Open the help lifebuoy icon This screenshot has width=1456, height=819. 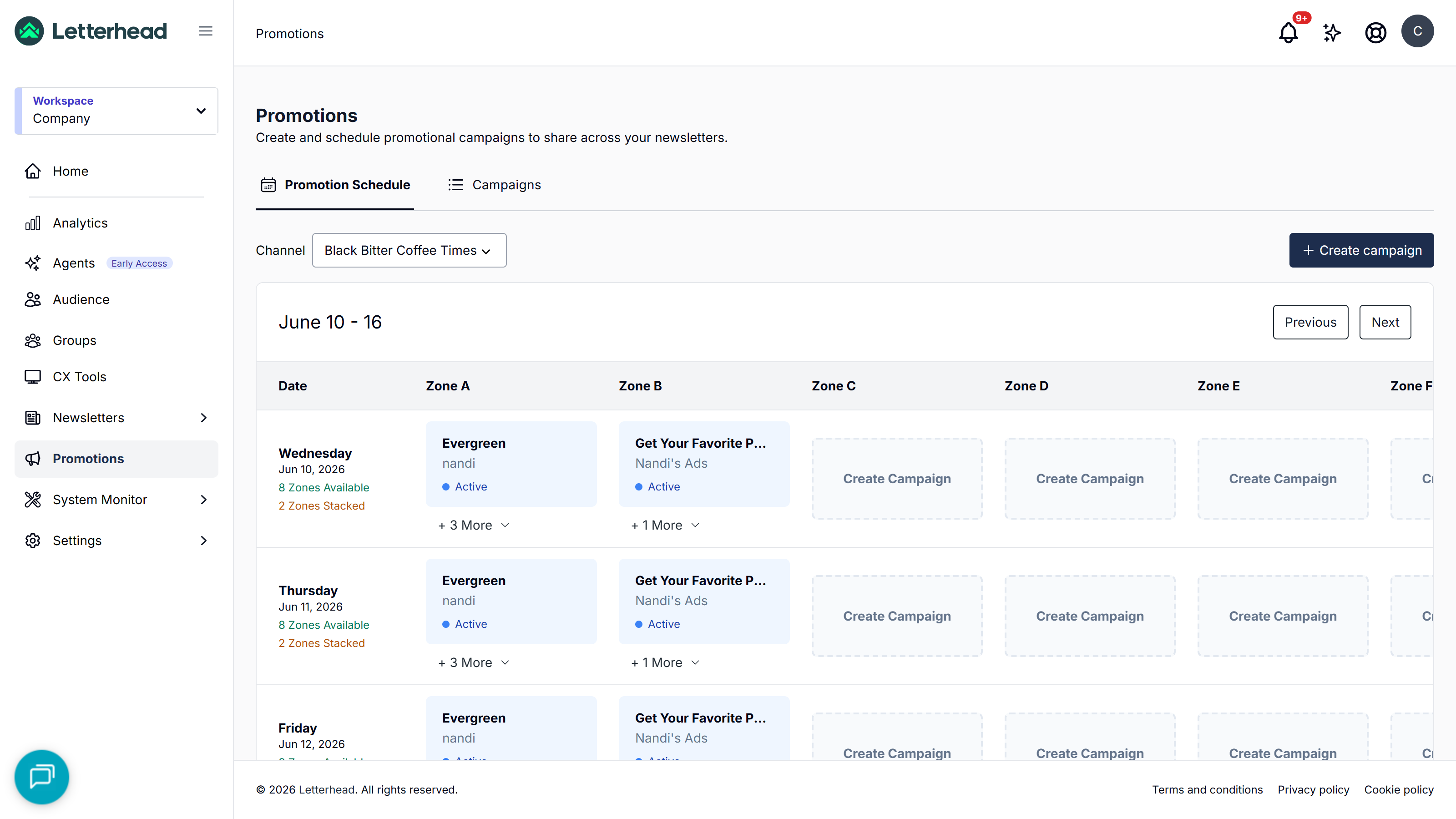tap(1375, 32)
